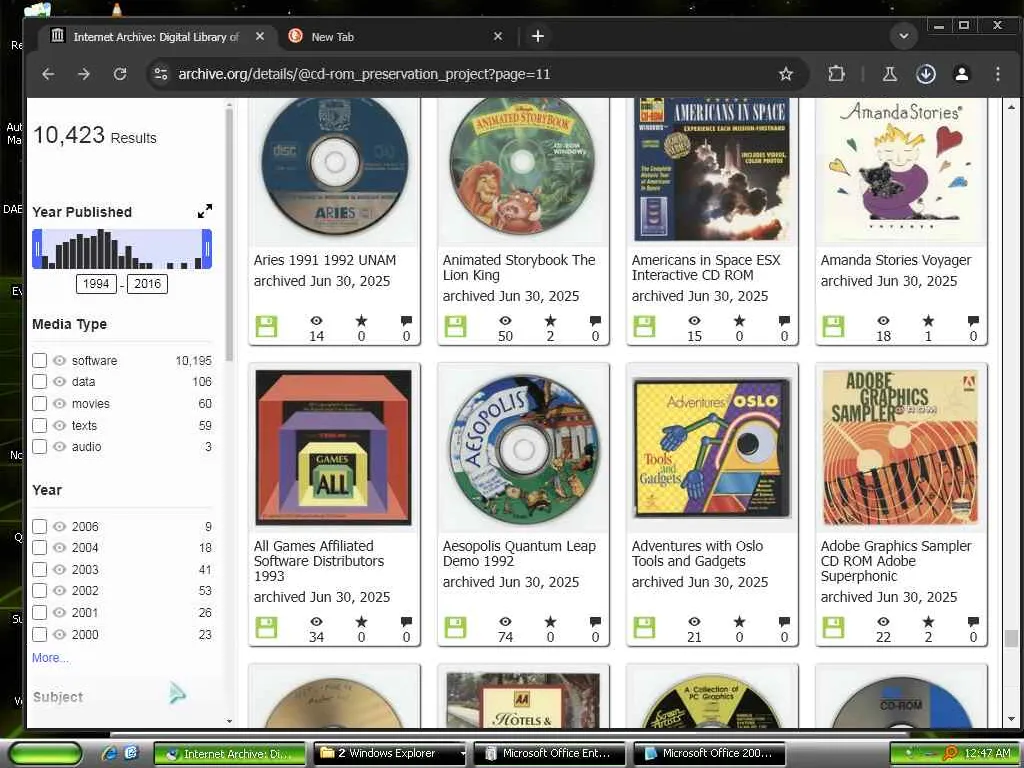Check the movies media type checkbox
The width and height of the screenshot is (1024, 768).
[x=40, y=404]
